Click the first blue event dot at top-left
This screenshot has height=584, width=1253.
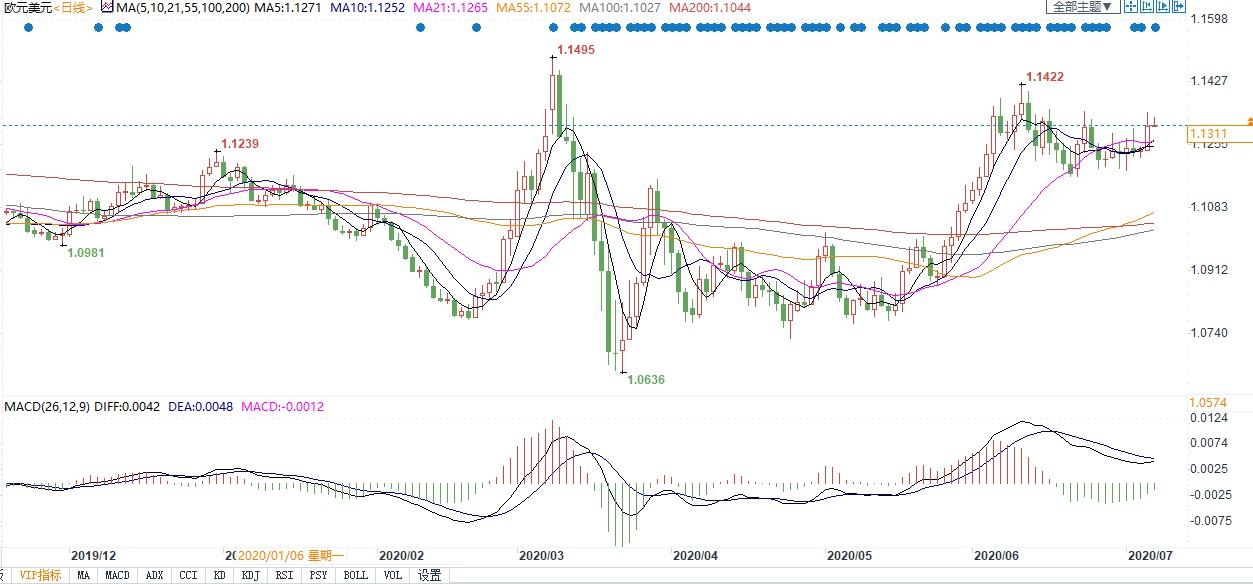point(28,27)
